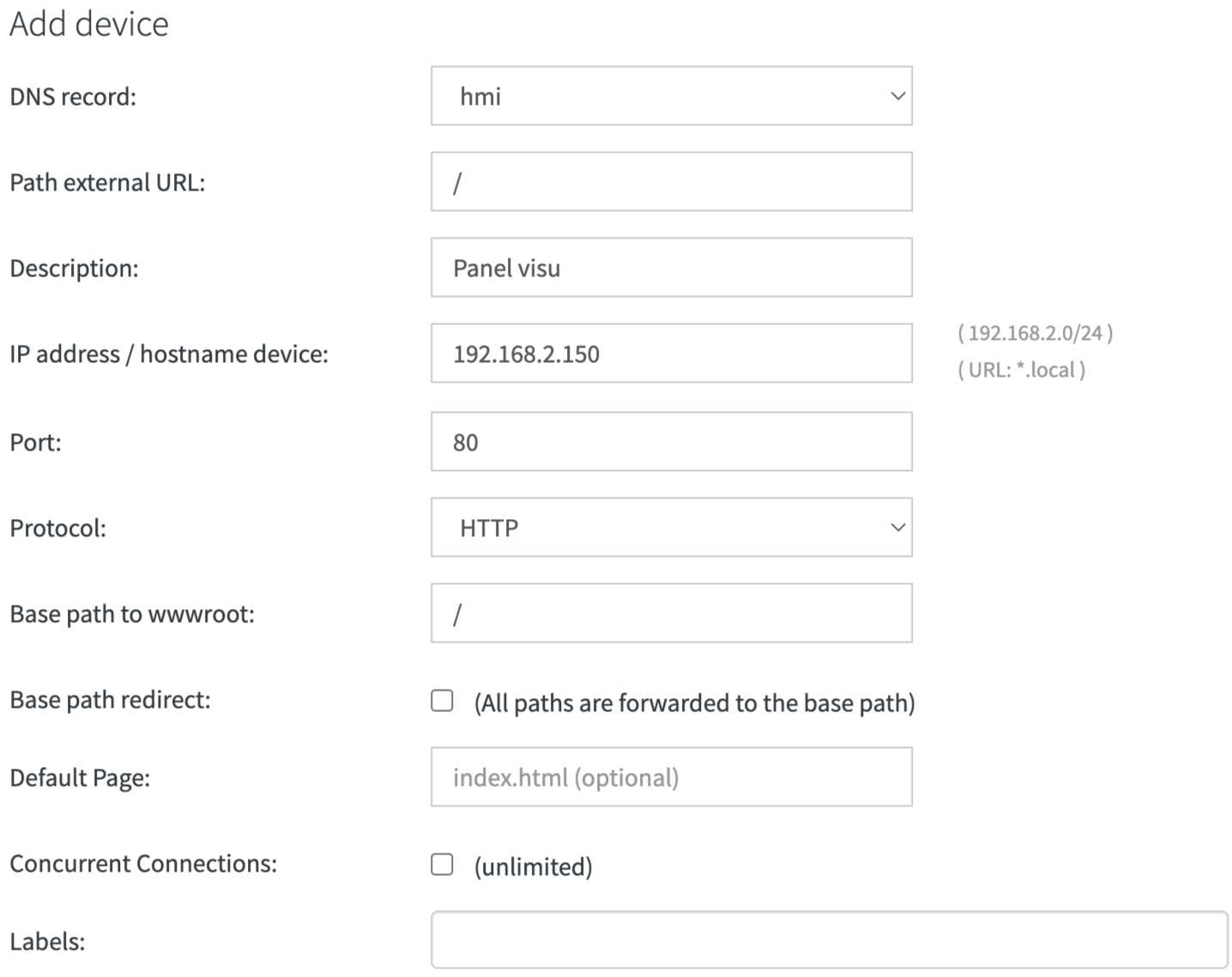Click the IP address hostname field
The height and width of the screenshot is (977, 1232).
point(671,353)
